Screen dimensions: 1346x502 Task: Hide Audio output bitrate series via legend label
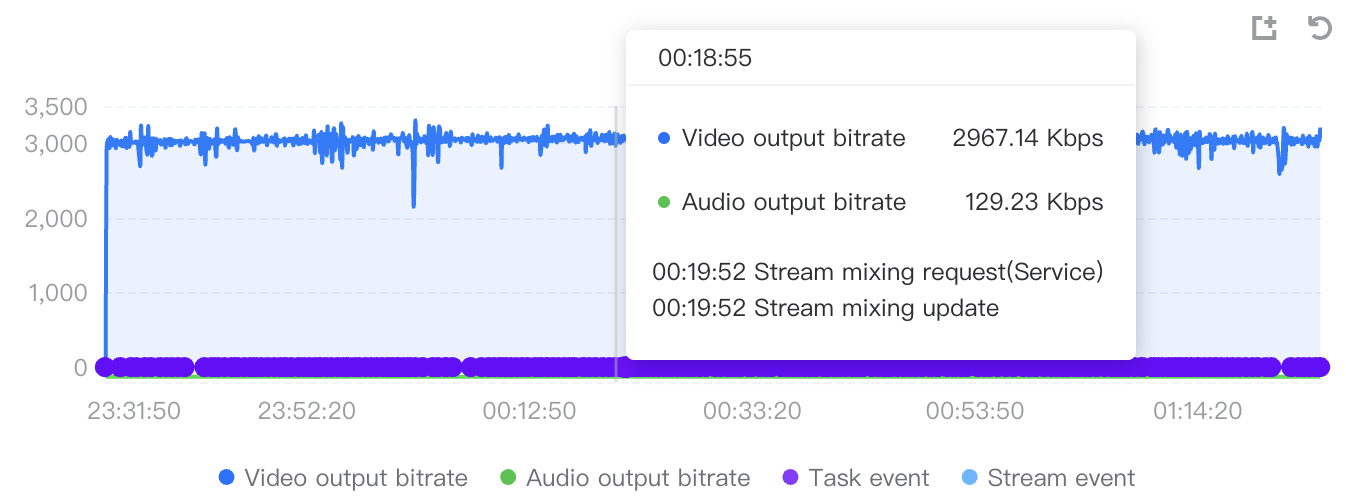[637, 478]
